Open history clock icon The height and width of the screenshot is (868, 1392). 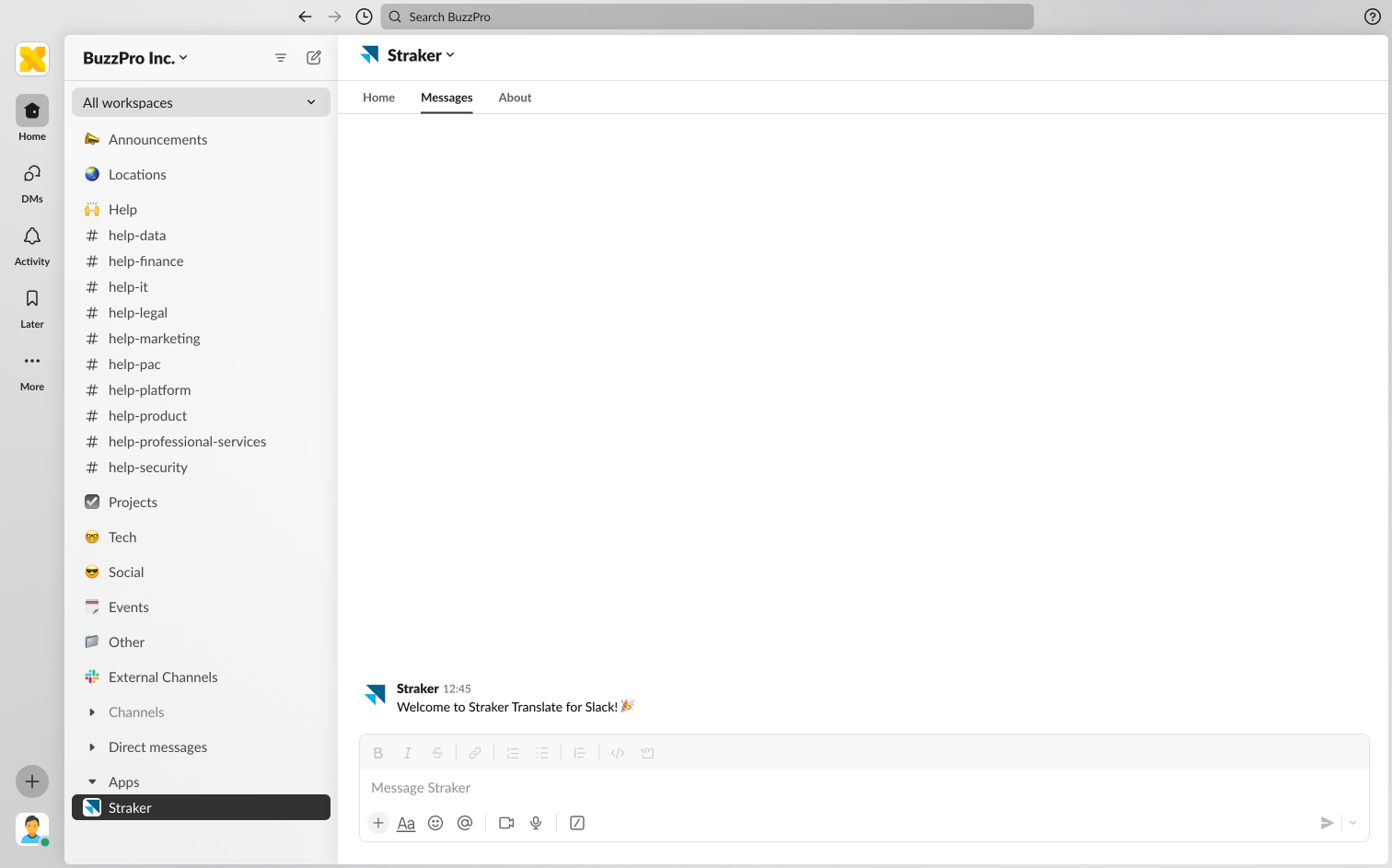click(365, 17)
